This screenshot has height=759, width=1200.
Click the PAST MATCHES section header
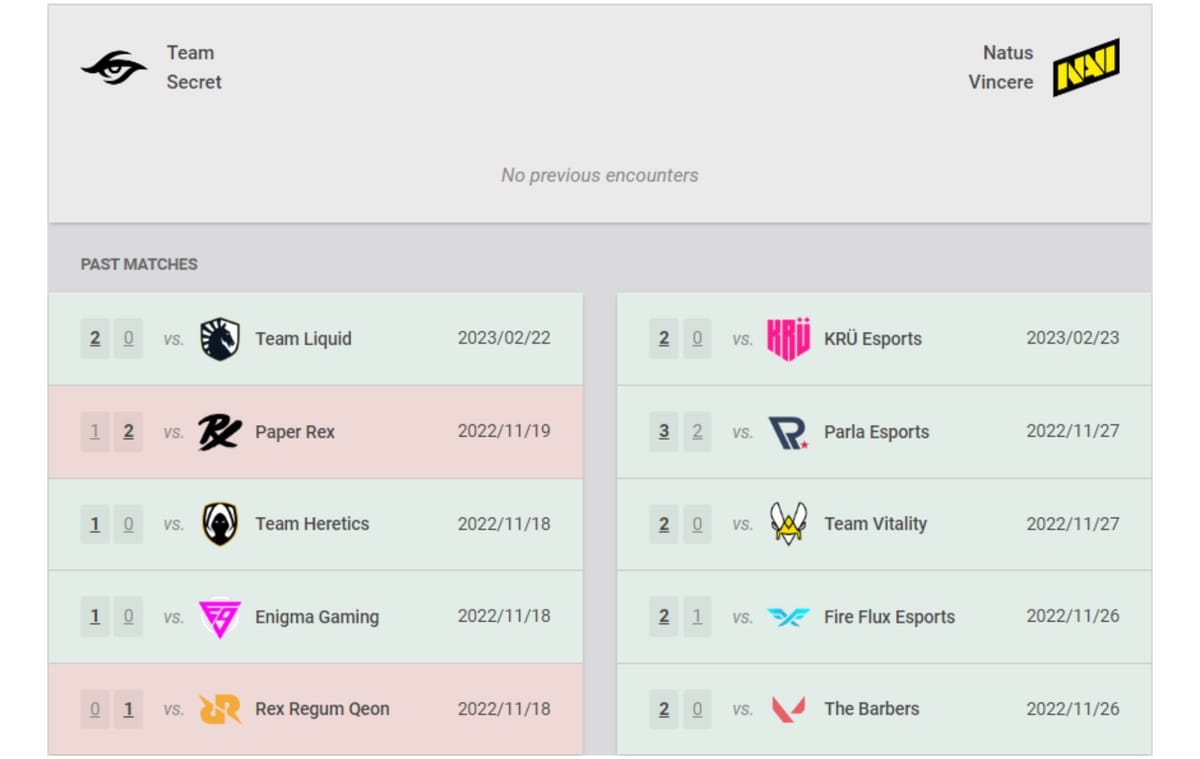click(x=138, y=263)
